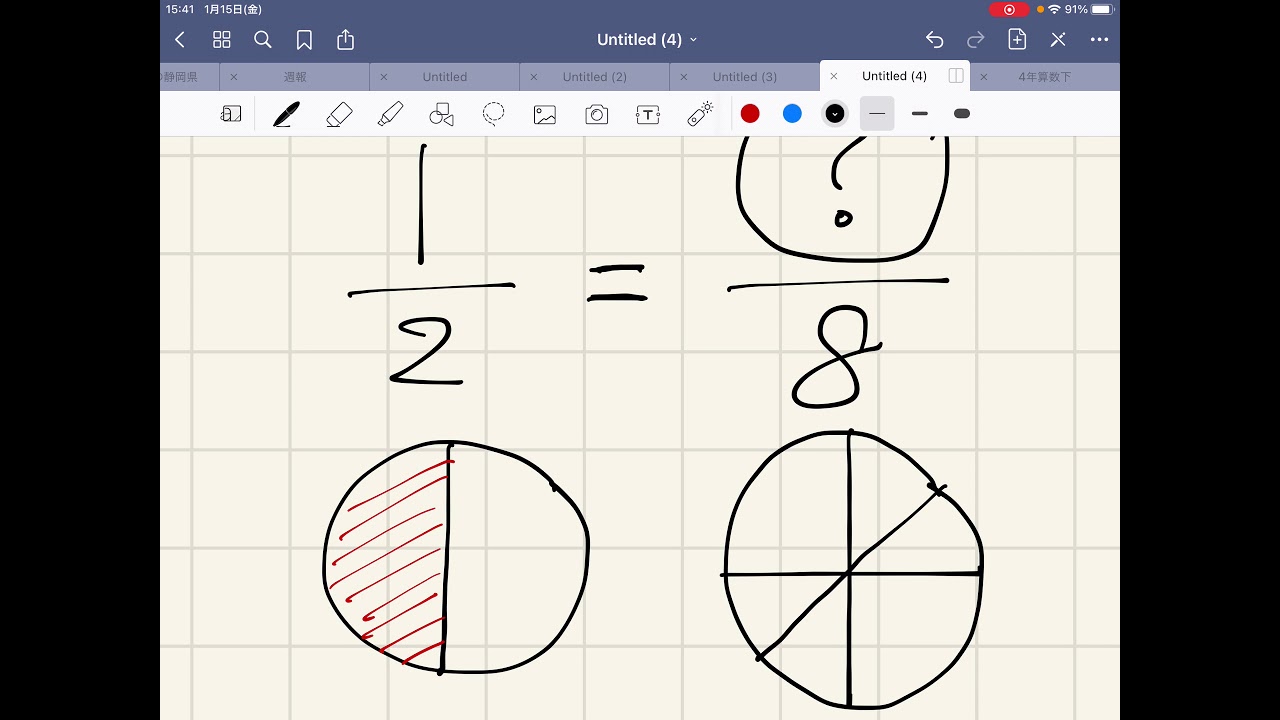Close the Untitled (2) tab

[534, 77]
